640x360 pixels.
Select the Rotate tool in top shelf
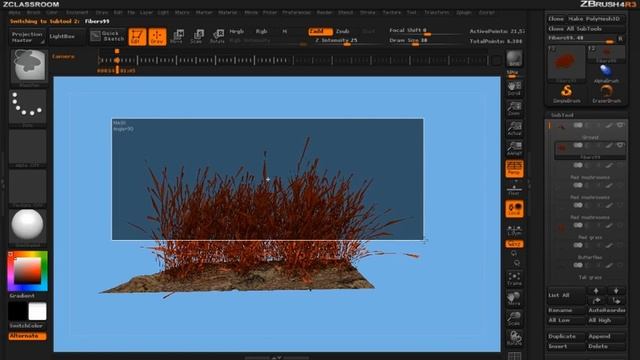(x=217, y=36)
